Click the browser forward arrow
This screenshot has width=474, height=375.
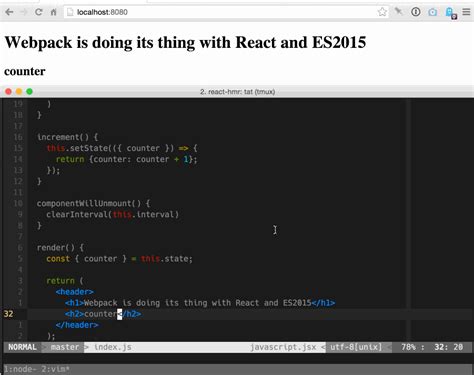24,12
